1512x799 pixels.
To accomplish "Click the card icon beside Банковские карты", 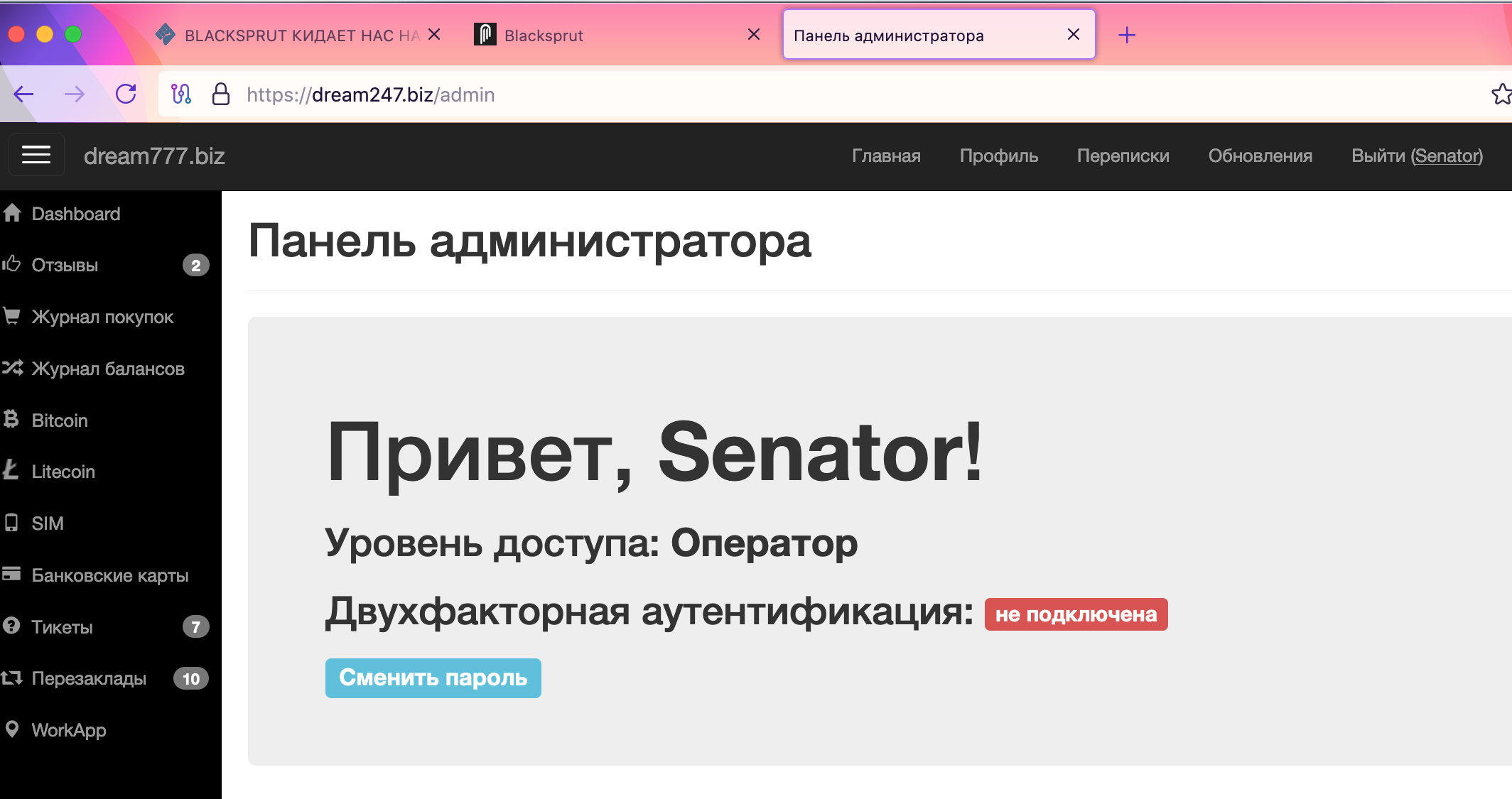I will (11, 574).
